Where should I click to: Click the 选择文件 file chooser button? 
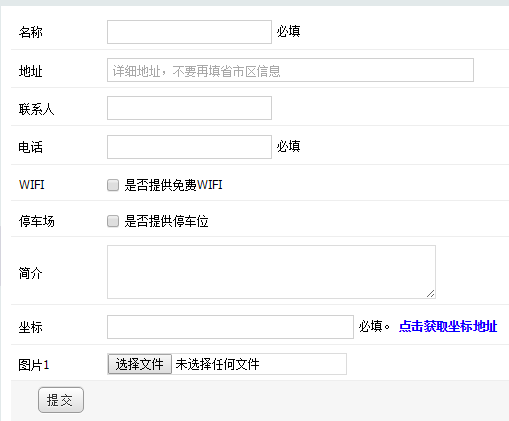(140, 364)
